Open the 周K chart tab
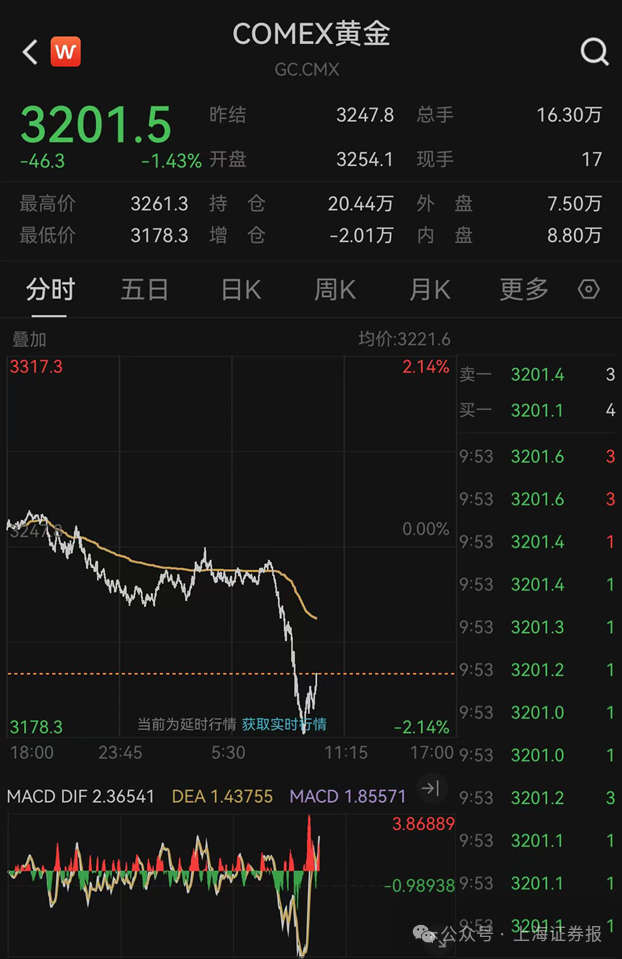 [x=335, y=290]
